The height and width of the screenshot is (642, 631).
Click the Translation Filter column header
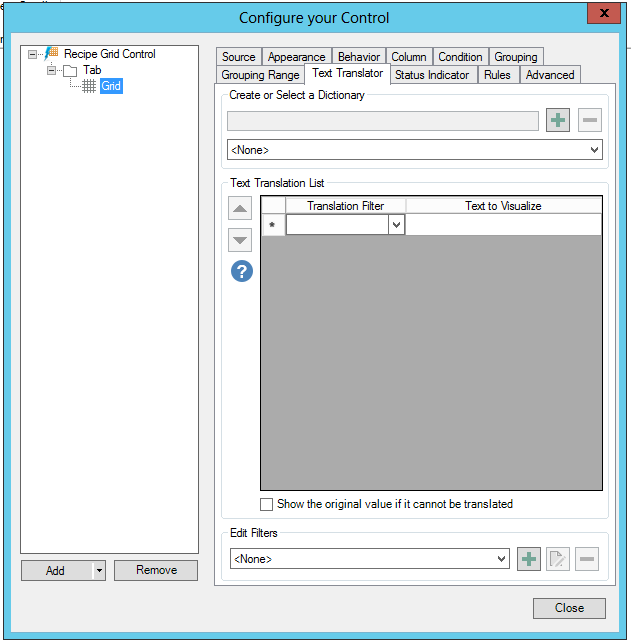tap(346, 206)
